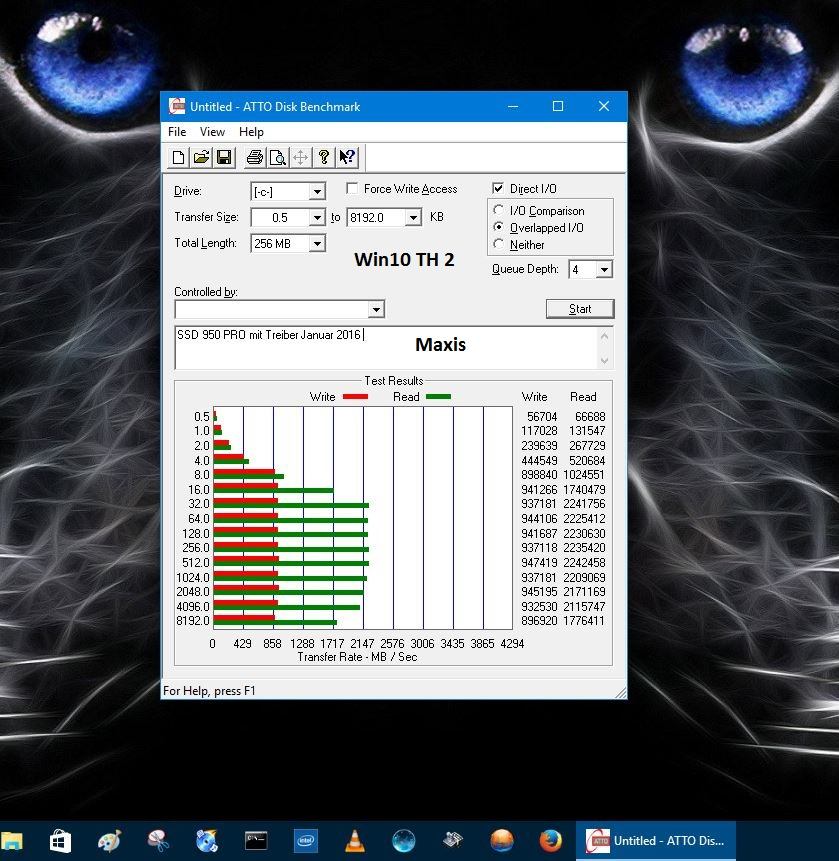Viewport: 839px width, 861px height.
Task: Click the read value 1776411
Action: point(584,620)
